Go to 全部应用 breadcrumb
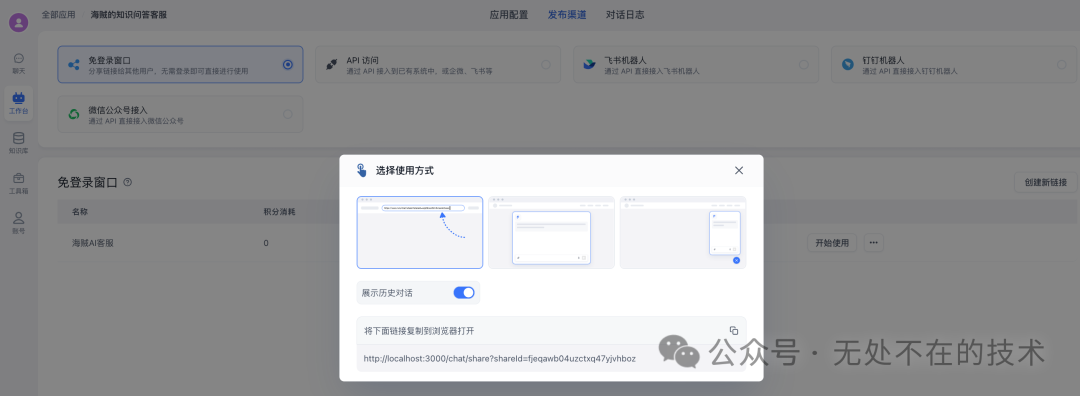The width and height of the screenshot is (1080, 396). point(59,14)
